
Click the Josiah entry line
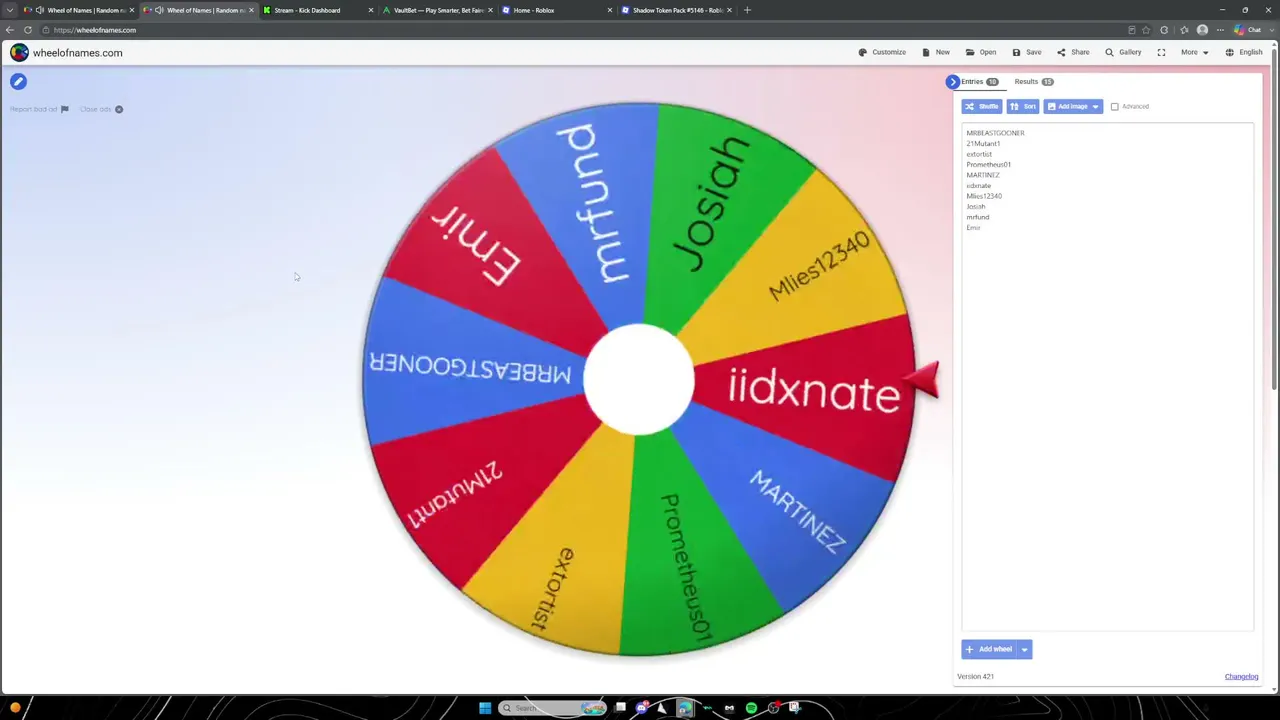tap(976, 207)
